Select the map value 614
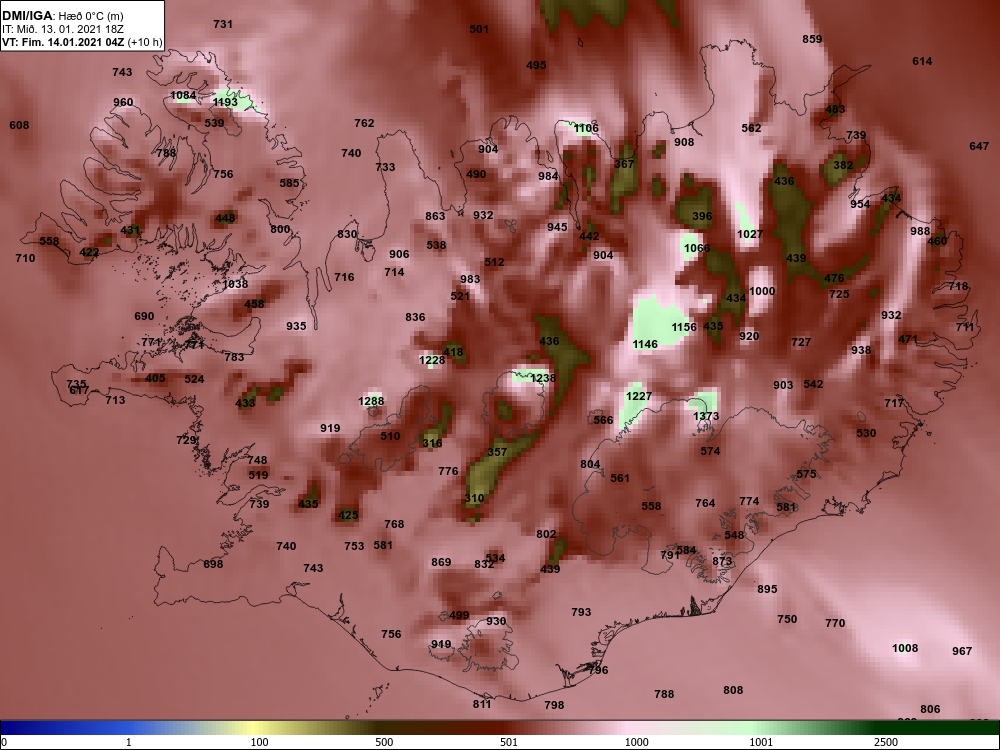Viewport: 1000px width, 750px height. [x=922, y=61]
